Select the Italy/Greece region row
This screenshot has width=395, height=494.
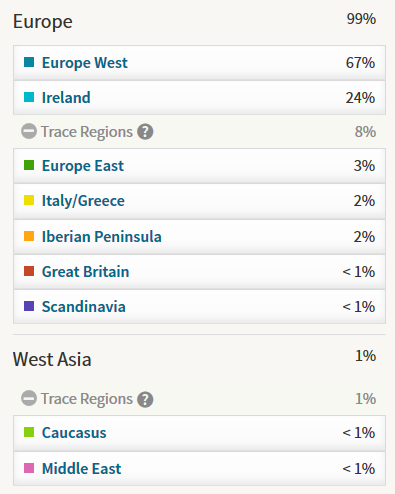[199, 201]
